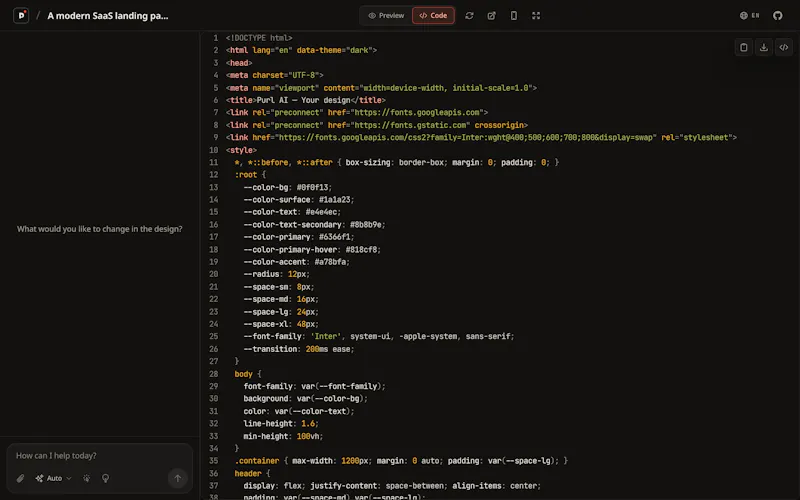The width and height of the screenshot is (800, 500).
Task: Click 'header {' selector on line 36
Action: pyautogui.click(x=253, y=474)
